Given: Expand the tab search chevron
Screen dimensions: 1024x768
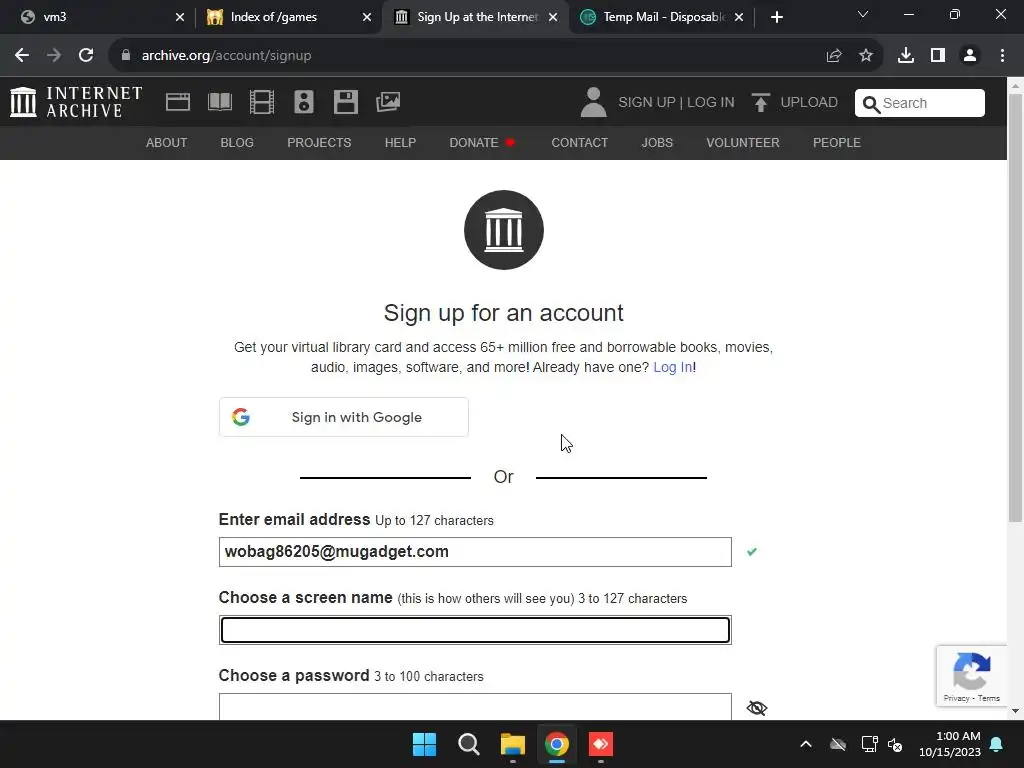Looking at the screenshot, I should click(863, 14).
